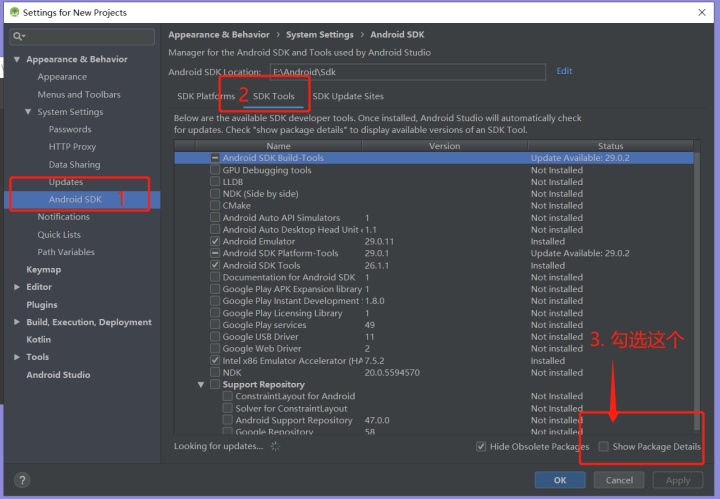720x499 pixels.
Task: Toggle Android SDK Platform-Tools checkbox
Action: click(x=215, y=253)
